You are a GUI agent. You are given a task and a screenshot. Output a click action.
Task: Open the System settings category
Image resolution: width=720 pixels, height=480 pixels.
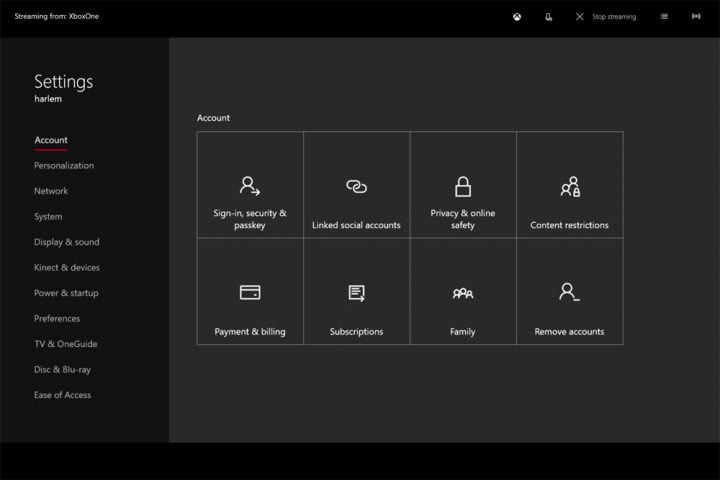click(48, 217)
